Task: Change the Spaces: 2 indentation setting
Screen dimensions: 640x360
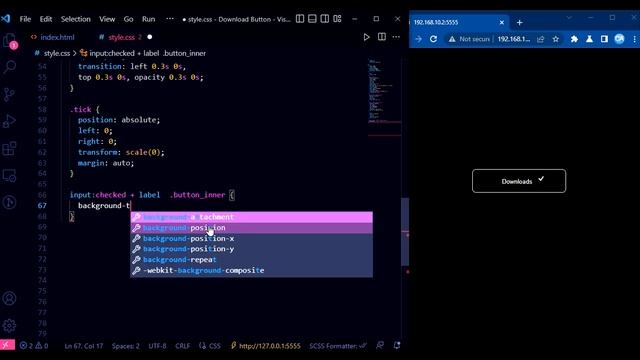Action: (x=126, y=346)
